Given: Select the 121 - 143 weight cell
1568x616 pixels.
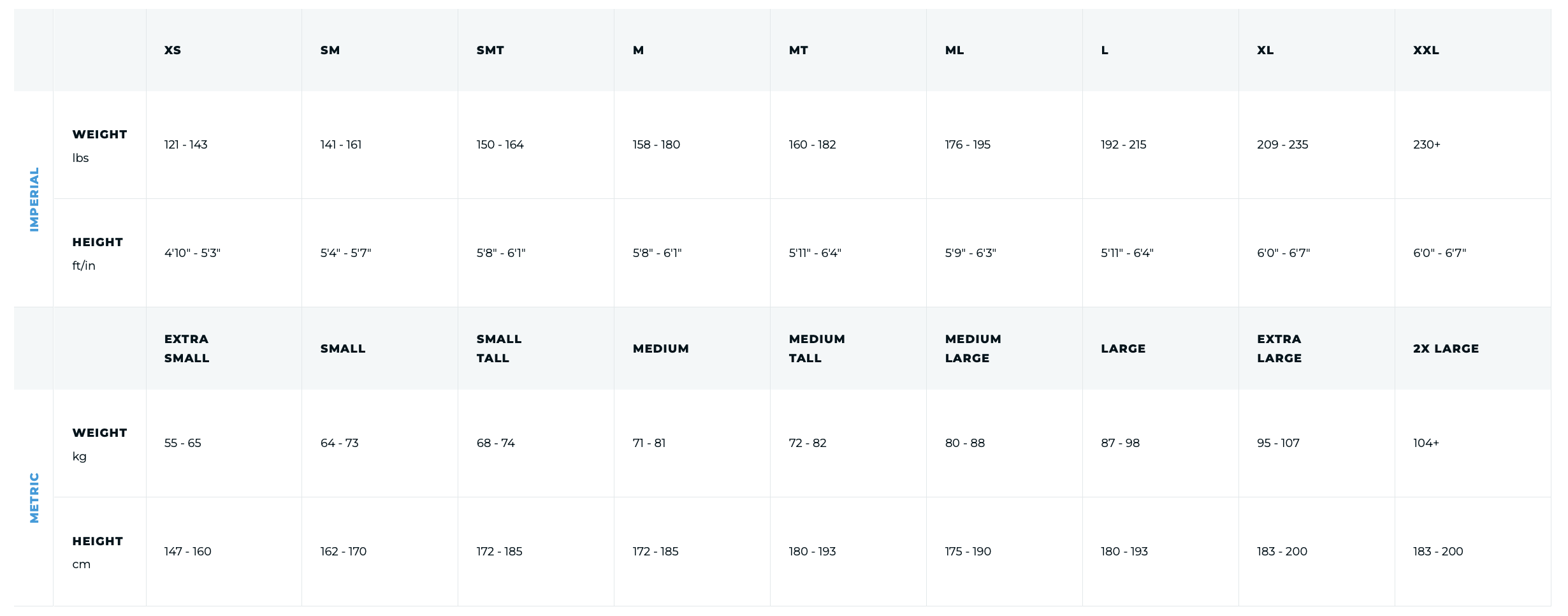Looking at the screenshot, I should [x=186, y=145].
